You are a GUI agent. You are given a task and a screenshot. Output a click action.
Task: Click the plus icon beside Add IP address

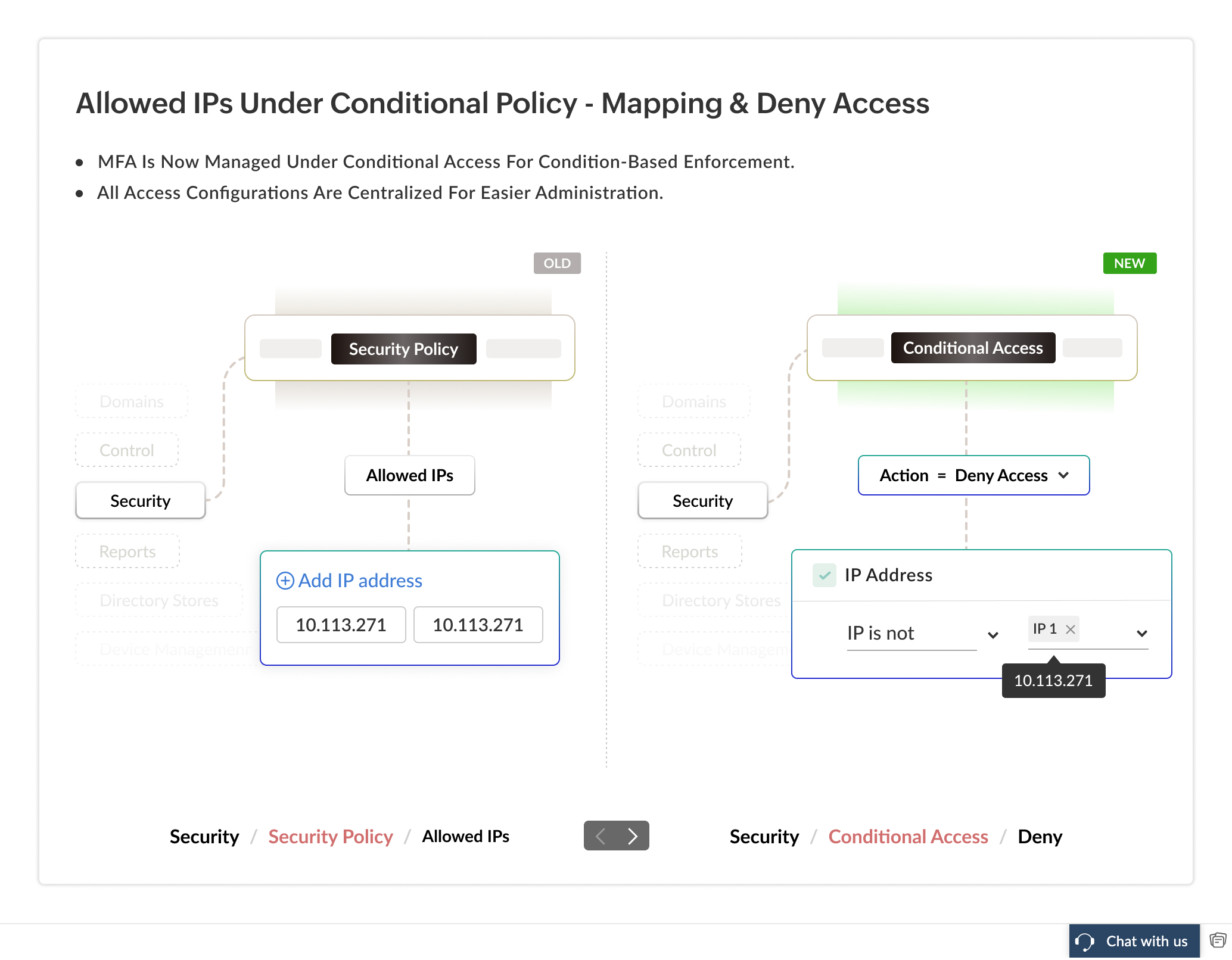click(285, 581)
